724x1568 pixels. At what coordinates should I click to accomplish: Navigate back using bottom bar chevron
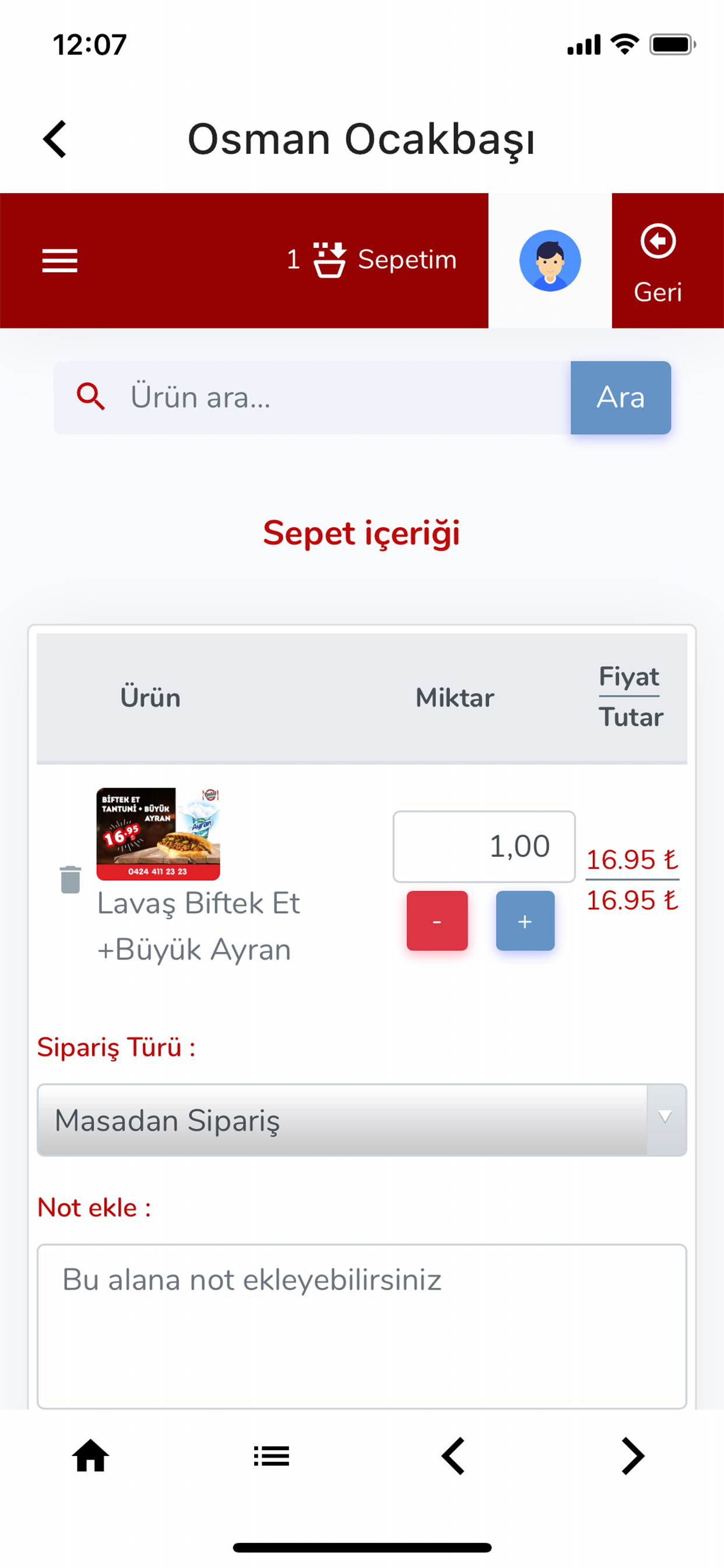coord(453,1456)
